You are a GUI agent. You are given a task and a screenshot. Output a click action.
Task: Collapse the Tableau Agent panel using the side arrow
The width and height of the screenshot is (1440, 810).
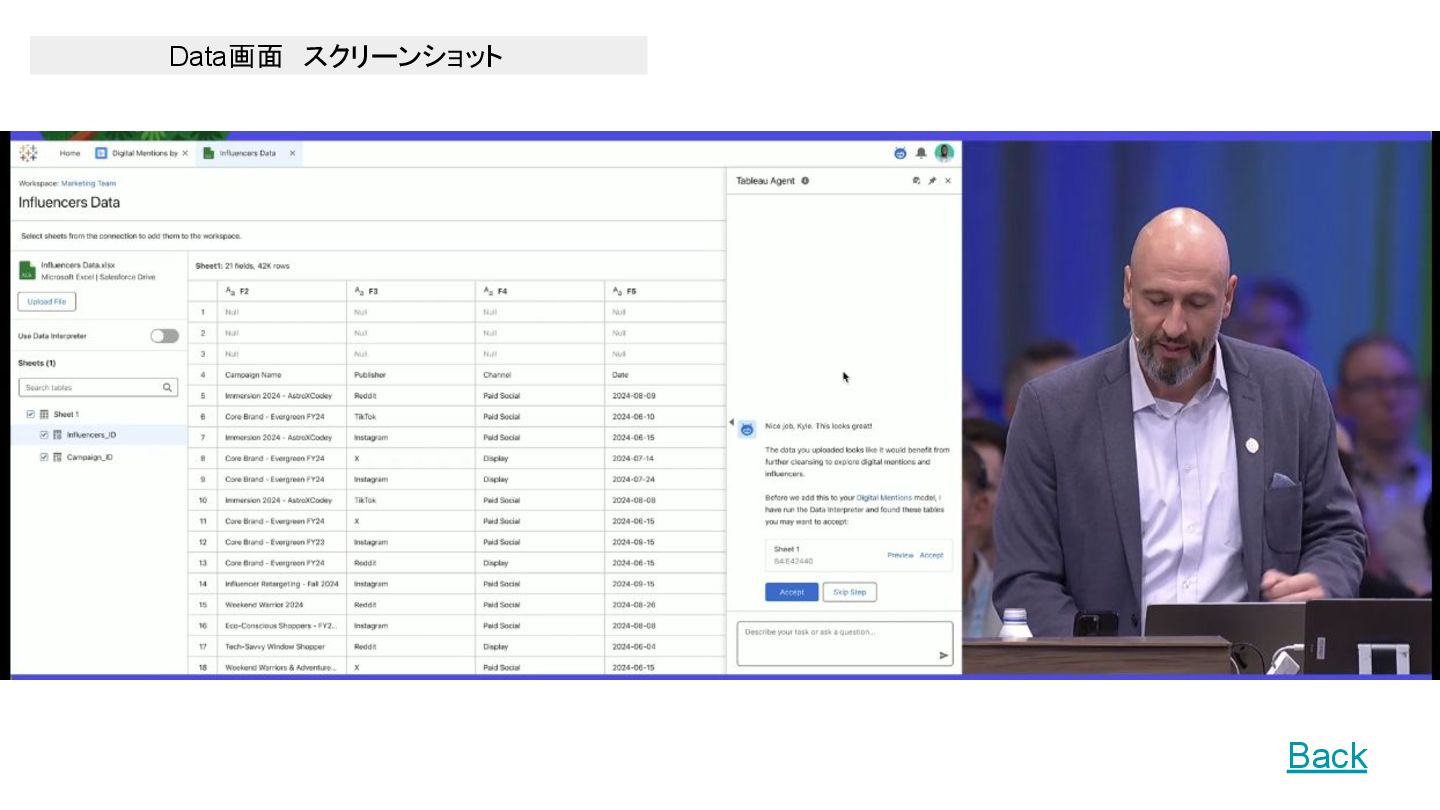click(x=731, y=422)
